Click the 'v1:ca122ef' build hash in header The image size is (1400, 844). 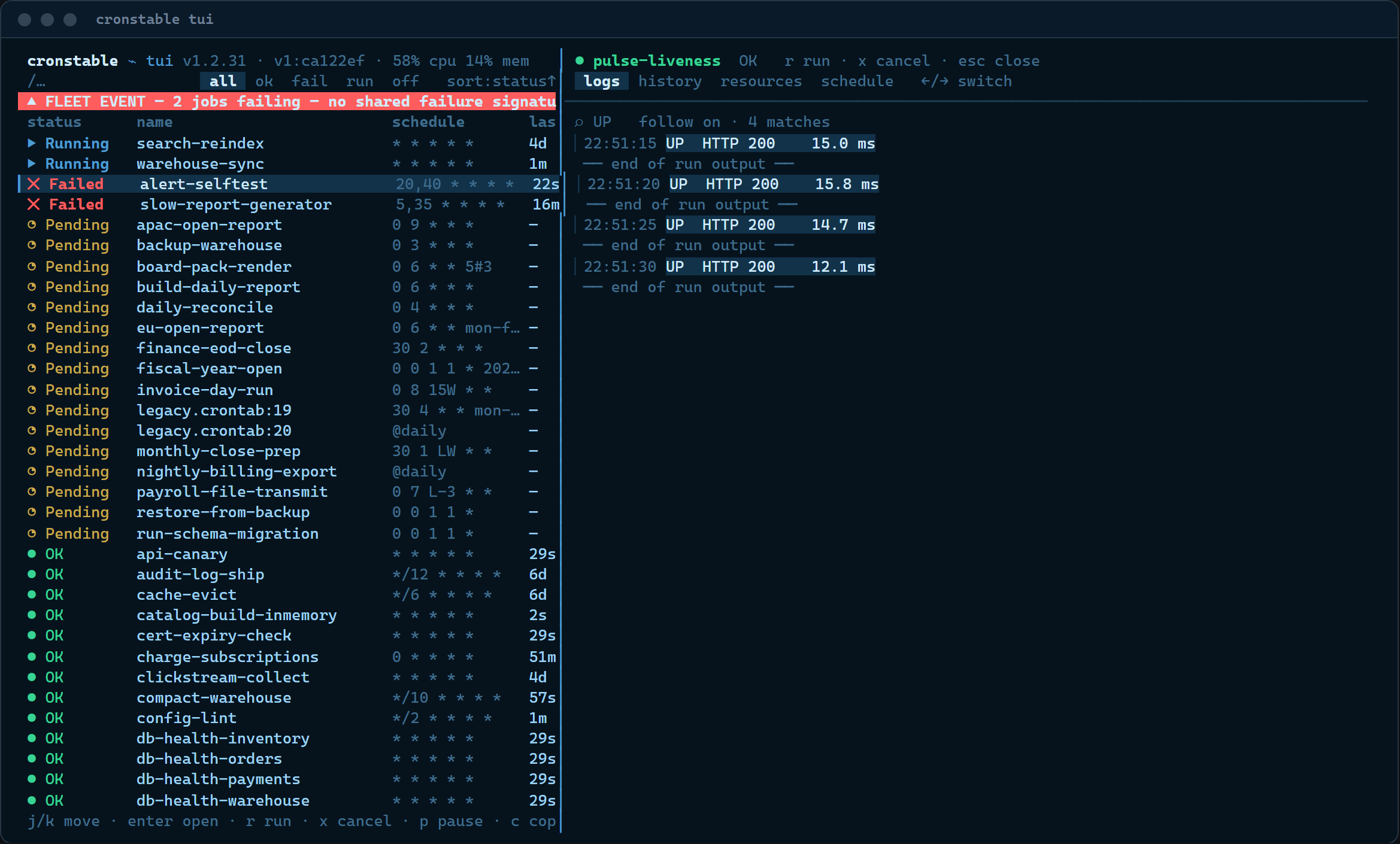[x=319, y=60]
